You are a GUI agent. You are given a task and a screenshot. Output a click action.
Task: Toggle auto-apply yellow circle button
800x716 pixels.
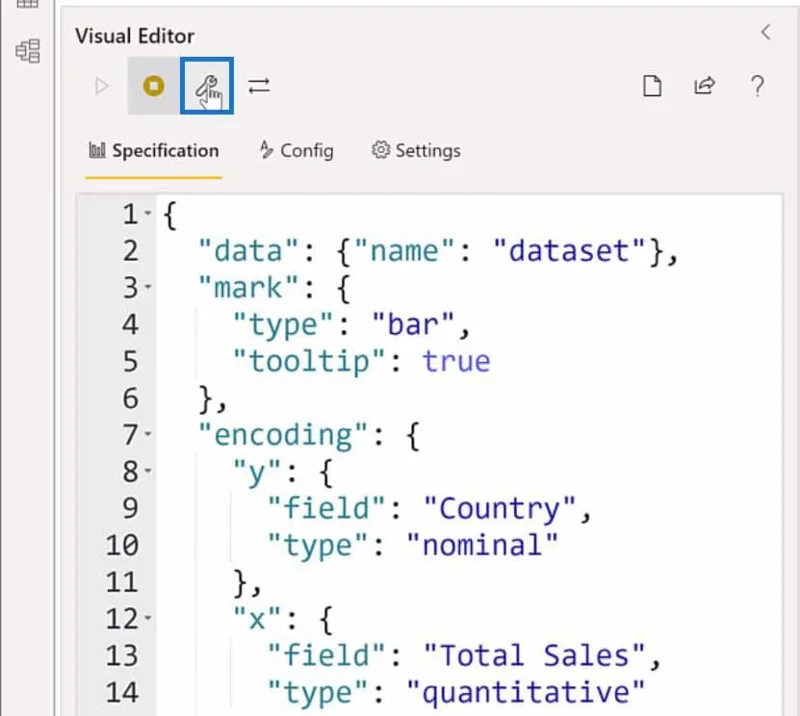(154, 86)
